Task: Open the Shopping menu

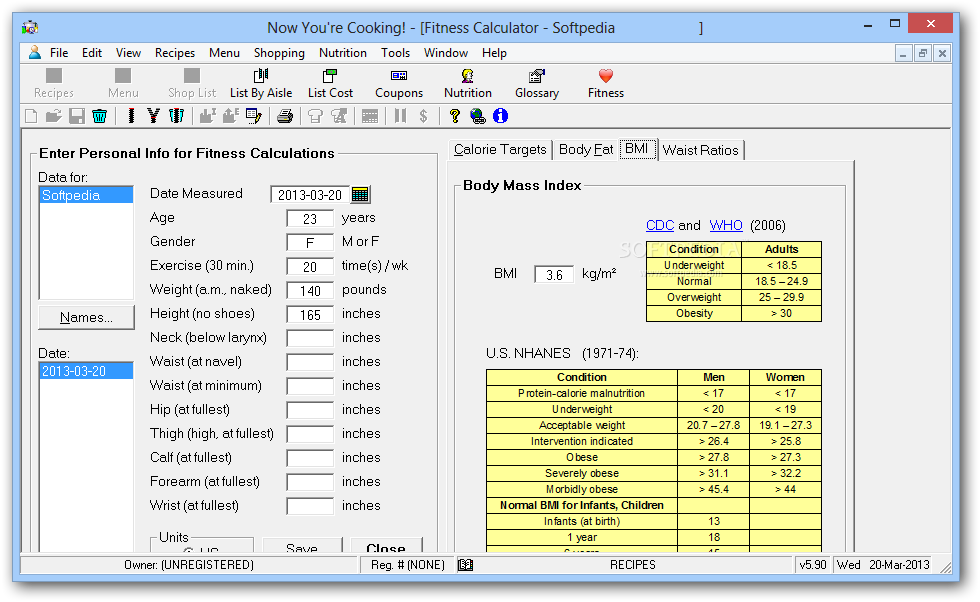Action: click(x=279, y=53)
